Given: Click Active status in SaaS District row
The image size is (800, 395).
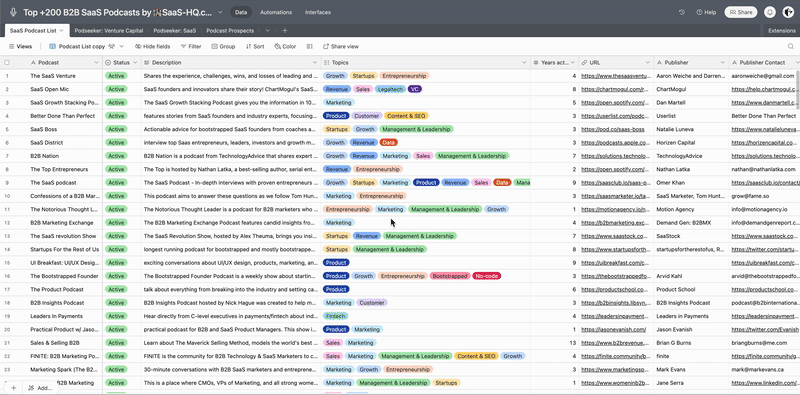Looking at the screenshot, I should tap(116, 142).
